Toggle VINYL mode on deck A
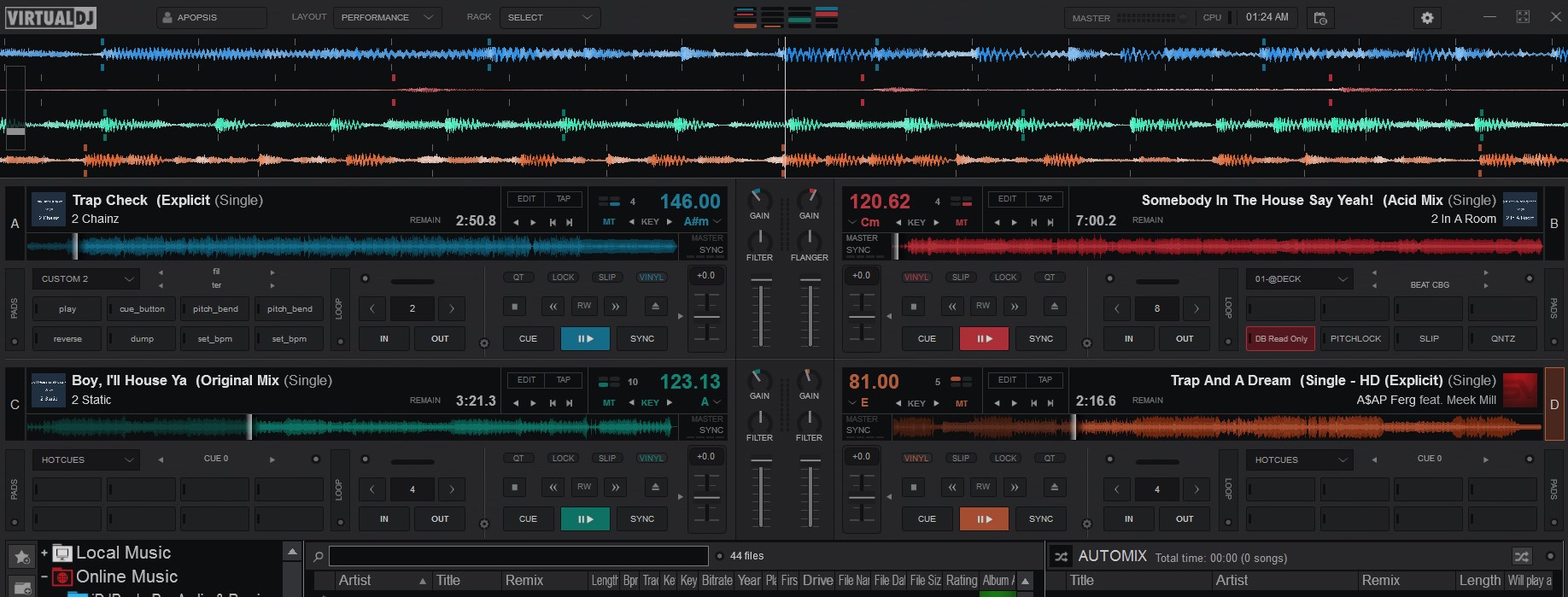1568x597 pixels. point(652,278)
